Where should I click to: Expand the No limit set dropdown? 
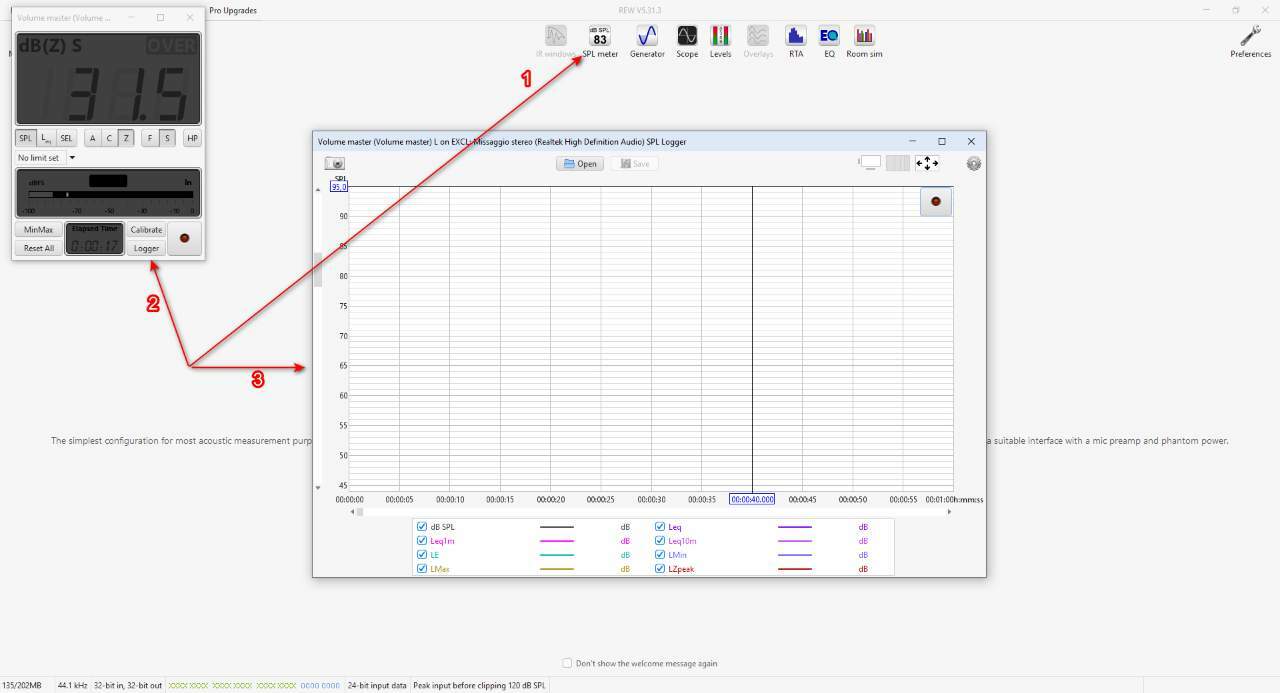click(x=72, y=158)
